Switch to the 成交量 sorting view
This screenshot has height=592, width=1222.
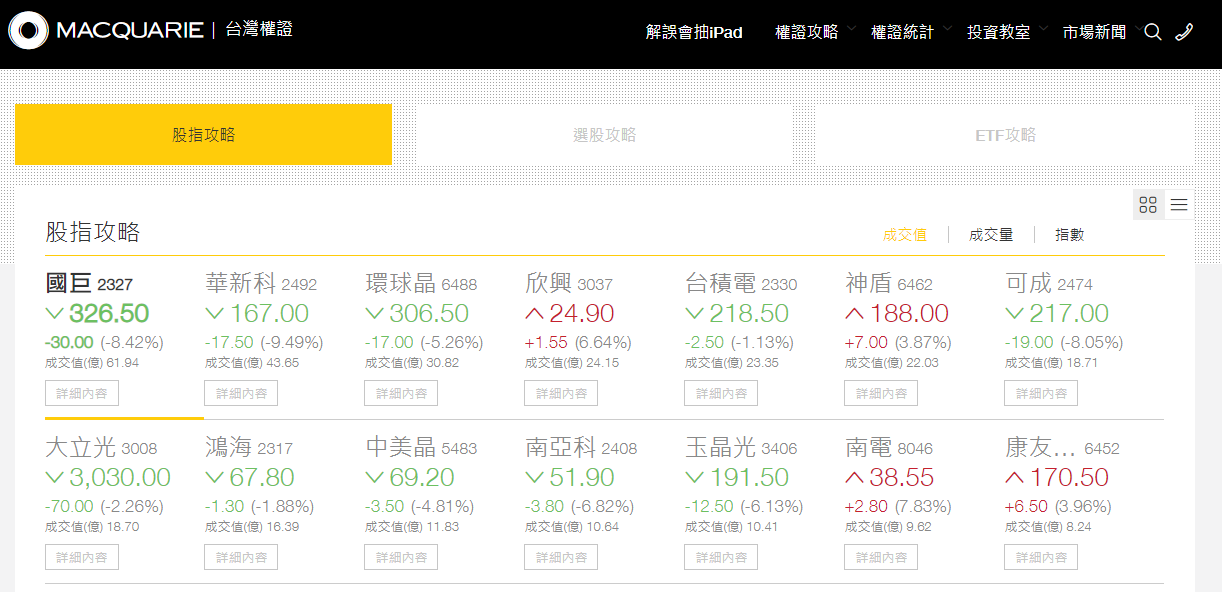pos(991,234)
